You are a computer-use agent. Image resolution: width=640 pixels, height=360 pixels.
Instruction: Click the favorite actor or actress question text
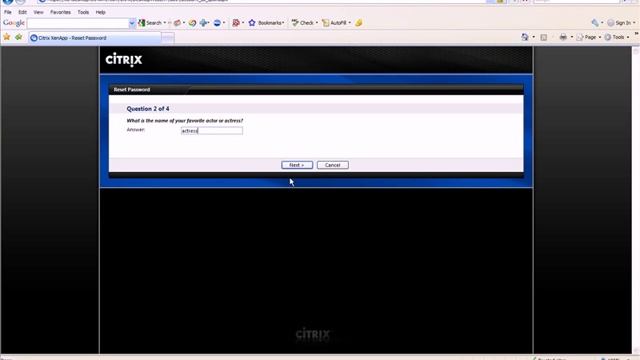[x=184, y=120]
